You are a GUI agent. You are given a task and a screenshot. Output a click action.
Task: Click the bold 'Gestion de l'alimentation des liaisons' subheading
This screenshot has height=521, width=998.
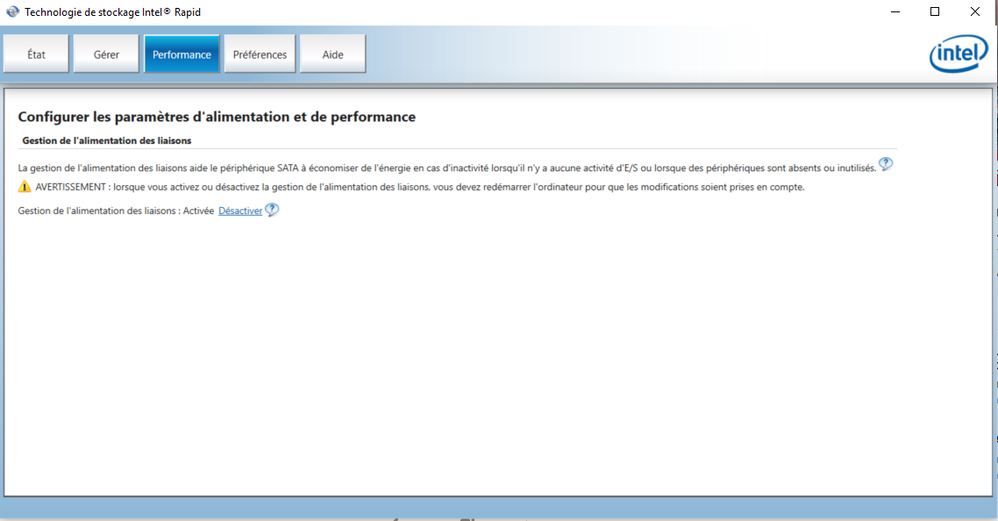click(107, 141)
